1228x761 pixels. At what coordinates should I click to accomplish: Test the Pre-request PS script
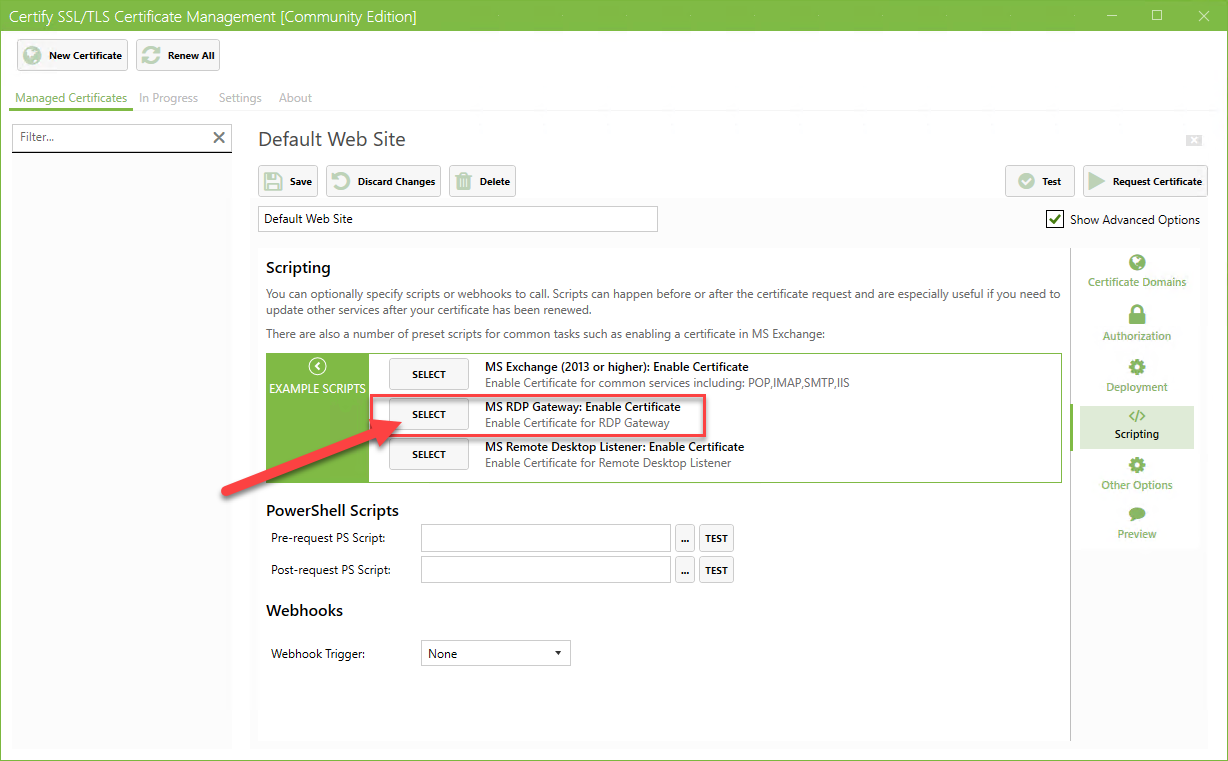(x=716, y=539)
